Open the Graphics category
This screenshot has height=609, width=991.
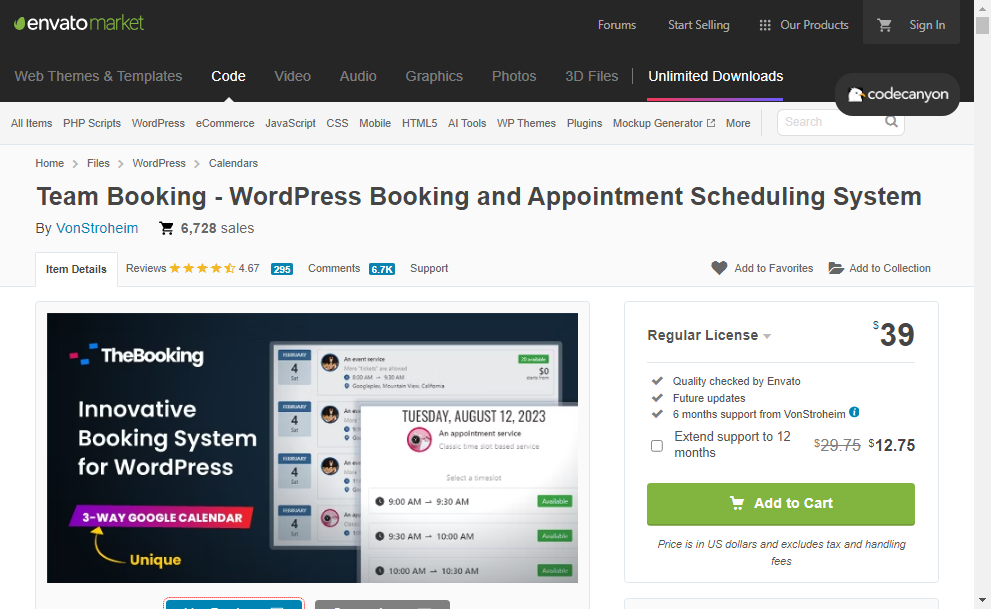(434, 76)
